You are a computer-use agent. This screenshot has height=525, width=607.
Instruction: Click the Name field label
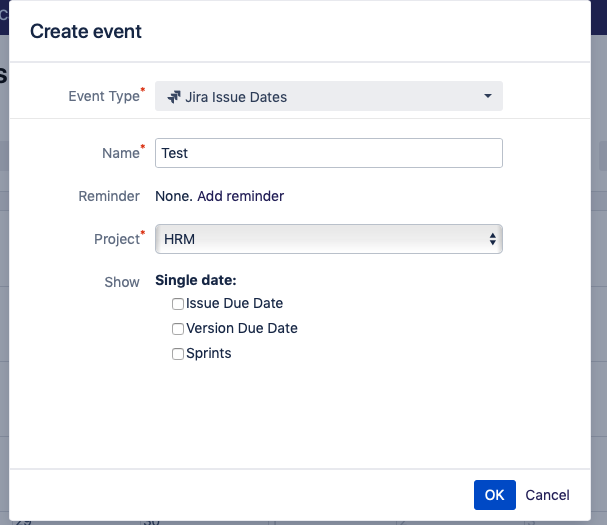coord(121,153)
